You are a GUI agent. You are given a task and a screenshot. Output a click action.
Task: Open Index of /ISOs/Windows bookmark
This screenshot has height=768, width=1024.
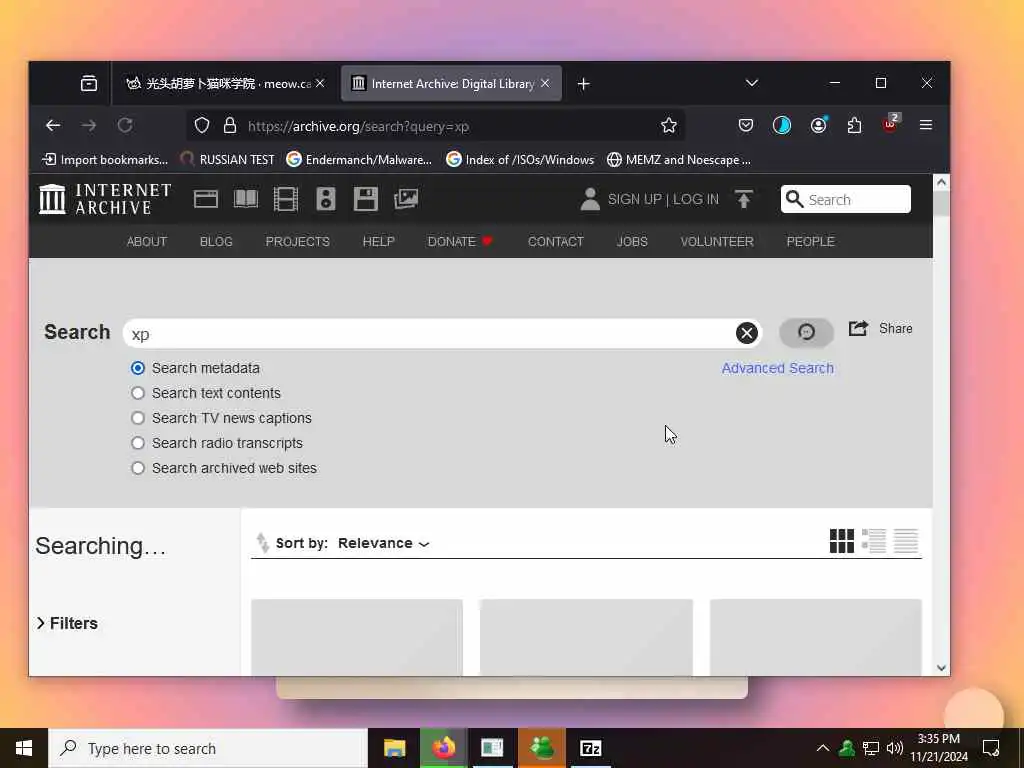[x=520, y=159]
